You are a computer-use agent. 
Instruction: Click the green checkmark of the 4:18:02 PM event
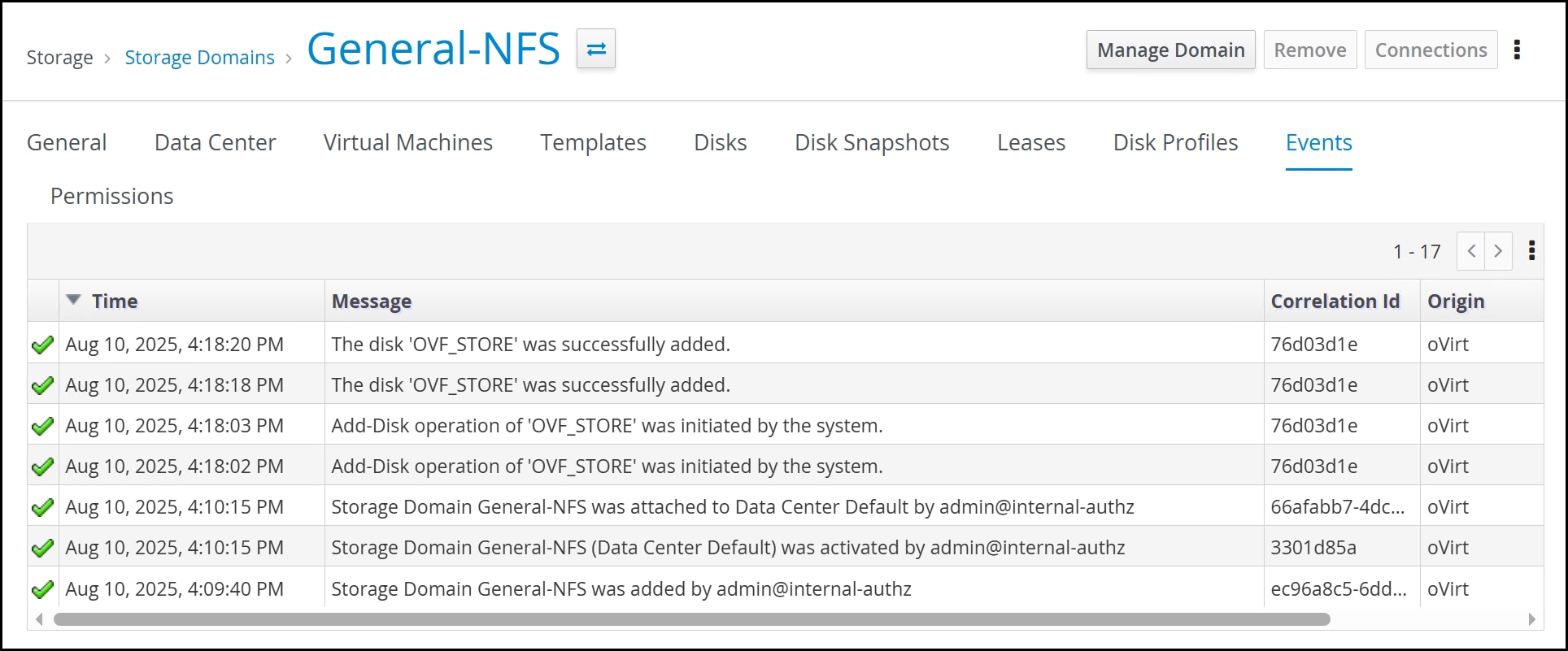42,467
